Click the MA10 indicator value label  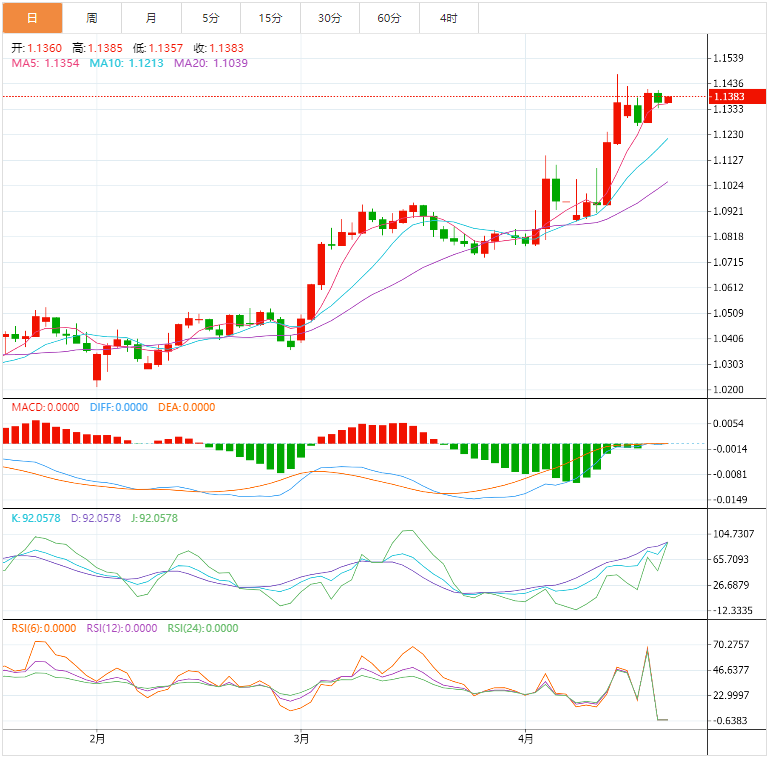(127, 63)
